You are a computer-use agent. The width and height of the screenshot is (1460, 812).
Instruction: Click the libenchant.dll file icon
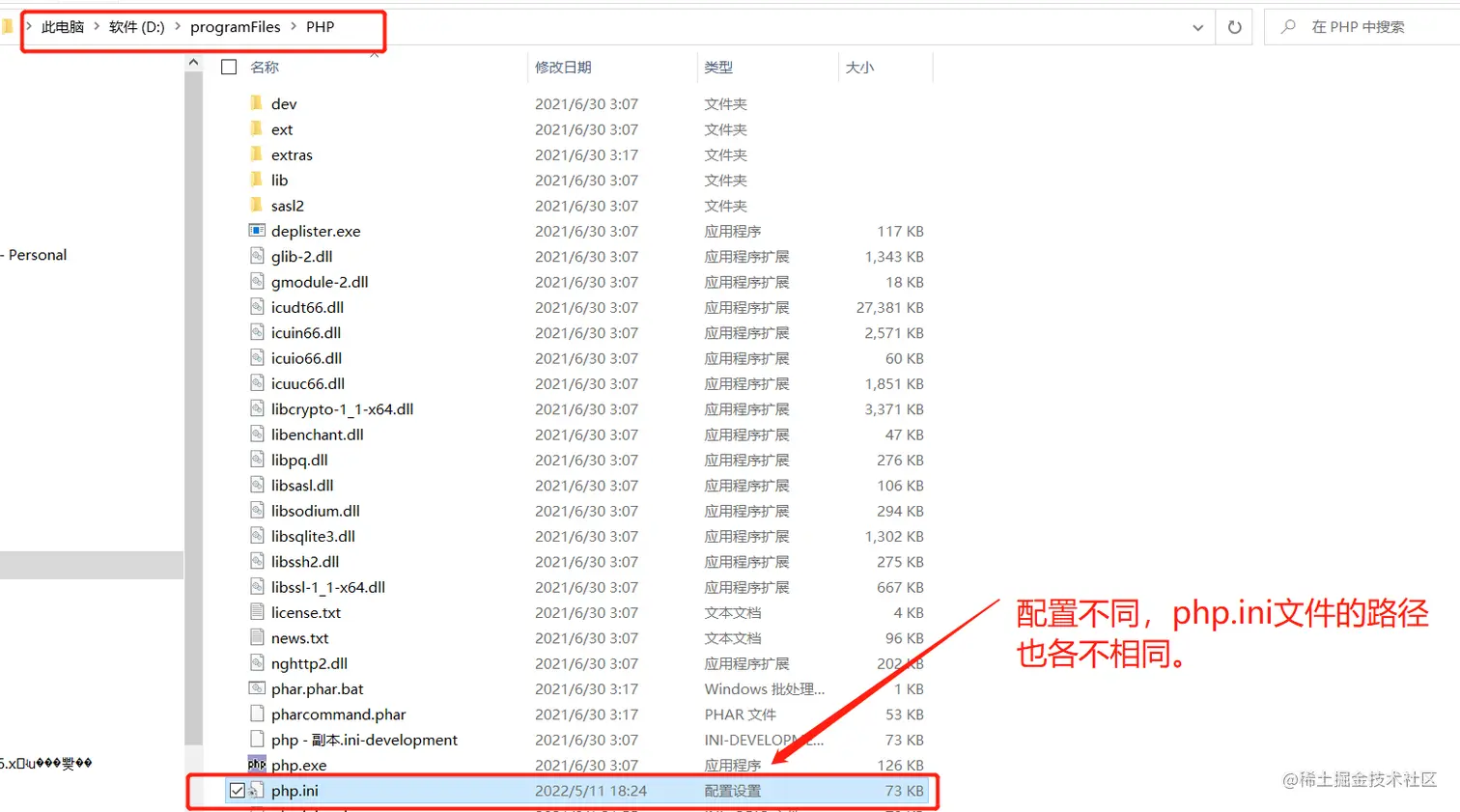click(x=257, y=434)
